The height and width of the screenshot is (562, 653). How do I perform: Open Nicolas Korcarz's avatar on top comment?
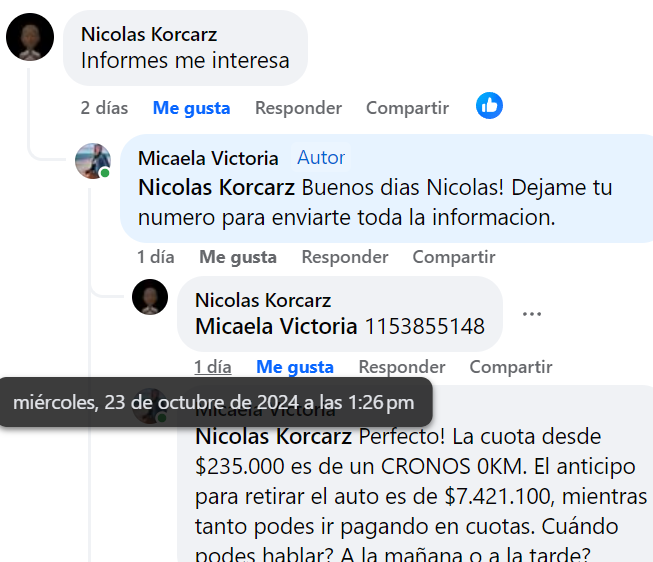(30, 37)
